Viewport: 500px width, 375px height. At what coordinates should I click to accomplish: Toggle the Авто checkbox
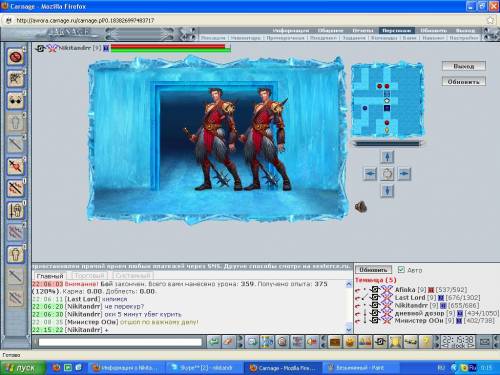pos(401,269)
